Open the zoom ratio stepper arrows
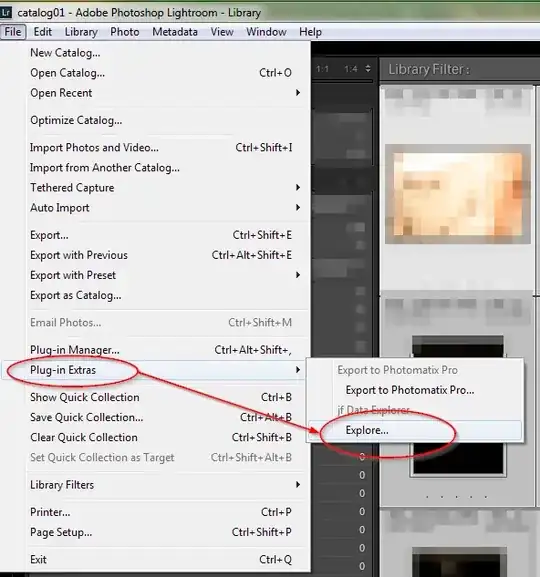Viewport: 540px width, 577px height. coord(368,68)
